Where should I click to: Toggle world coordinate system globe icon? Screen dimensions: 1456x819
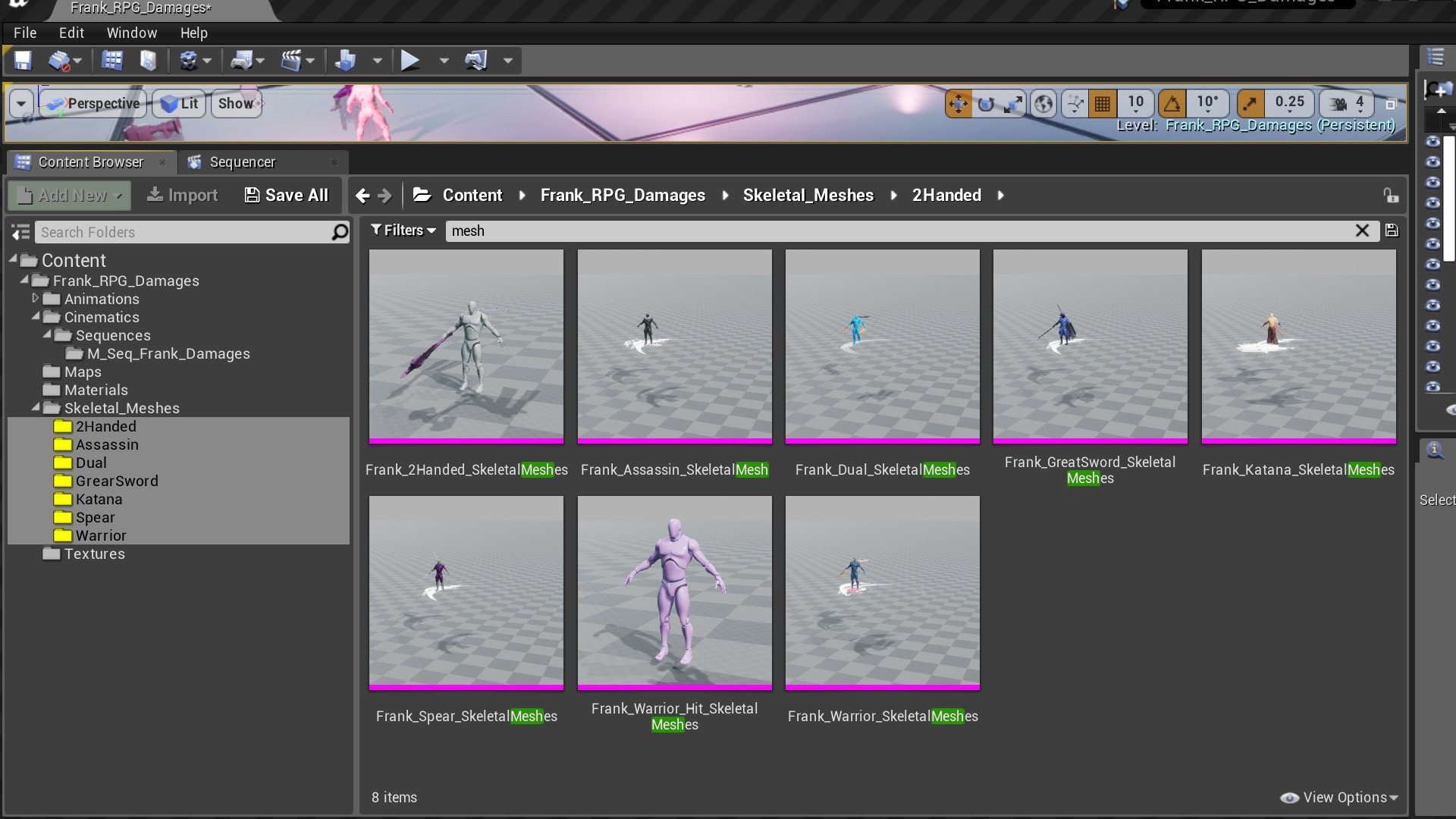pyautogui.click(x=1044, y=104)
